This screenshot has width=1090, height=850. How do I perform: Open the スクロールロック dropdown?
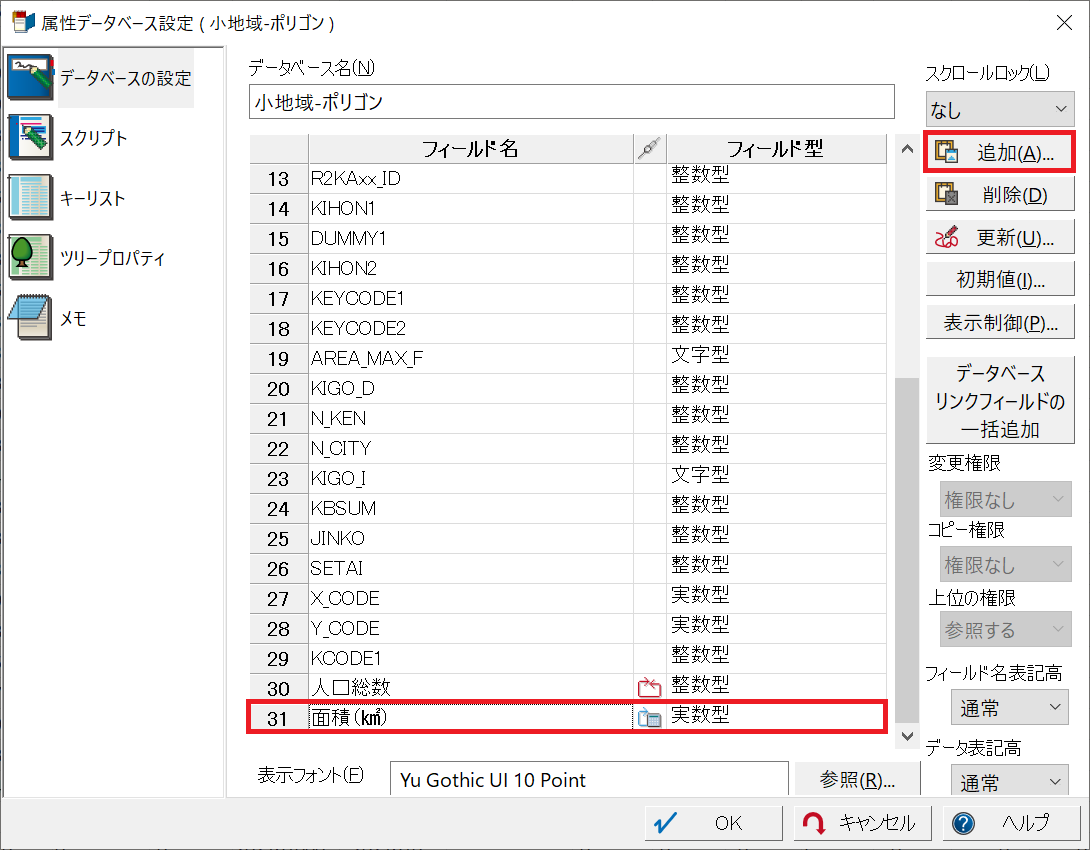[1000, 109]
